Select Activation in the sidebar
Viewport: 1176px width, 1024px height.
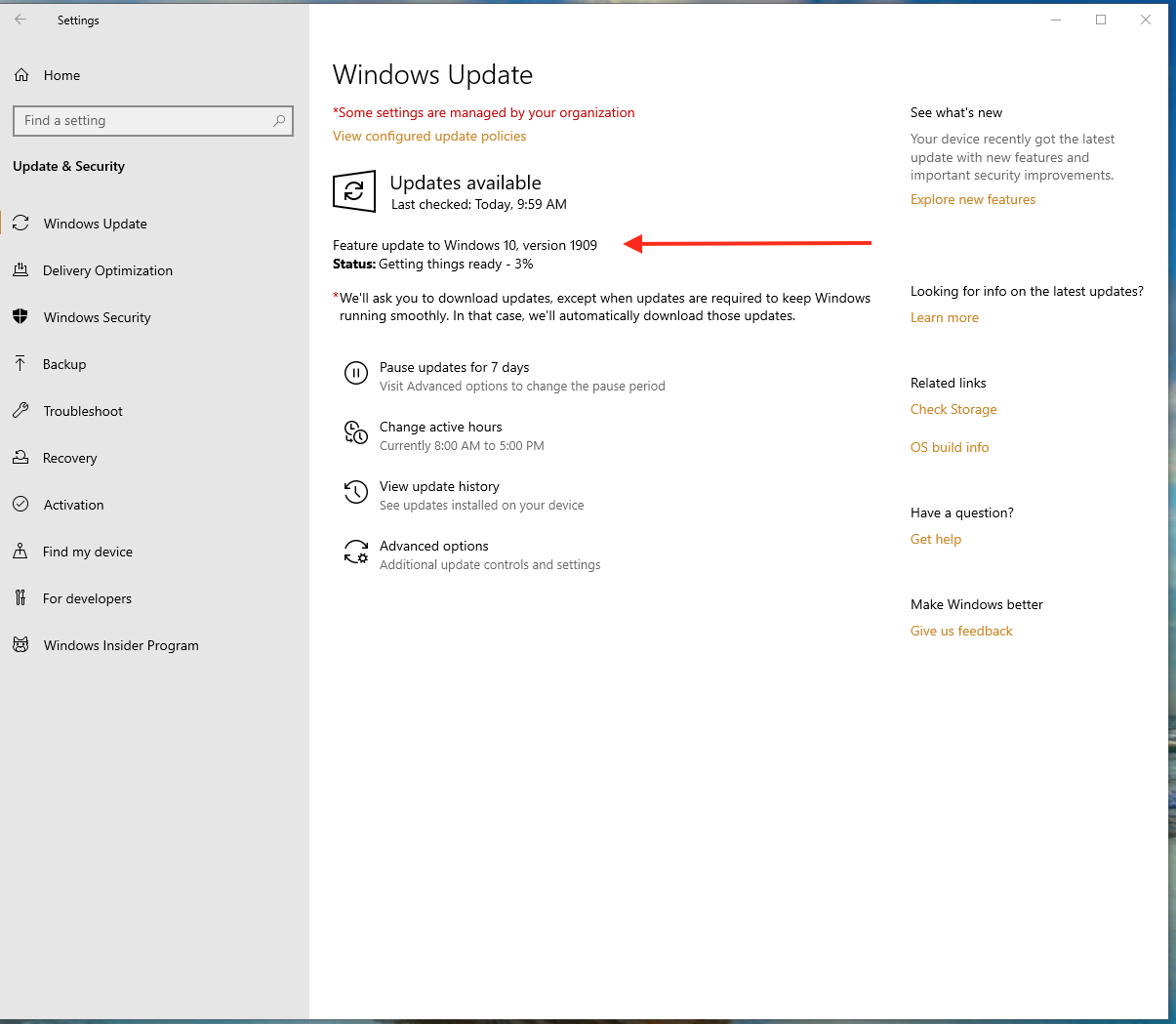click(x=73, y=505)
